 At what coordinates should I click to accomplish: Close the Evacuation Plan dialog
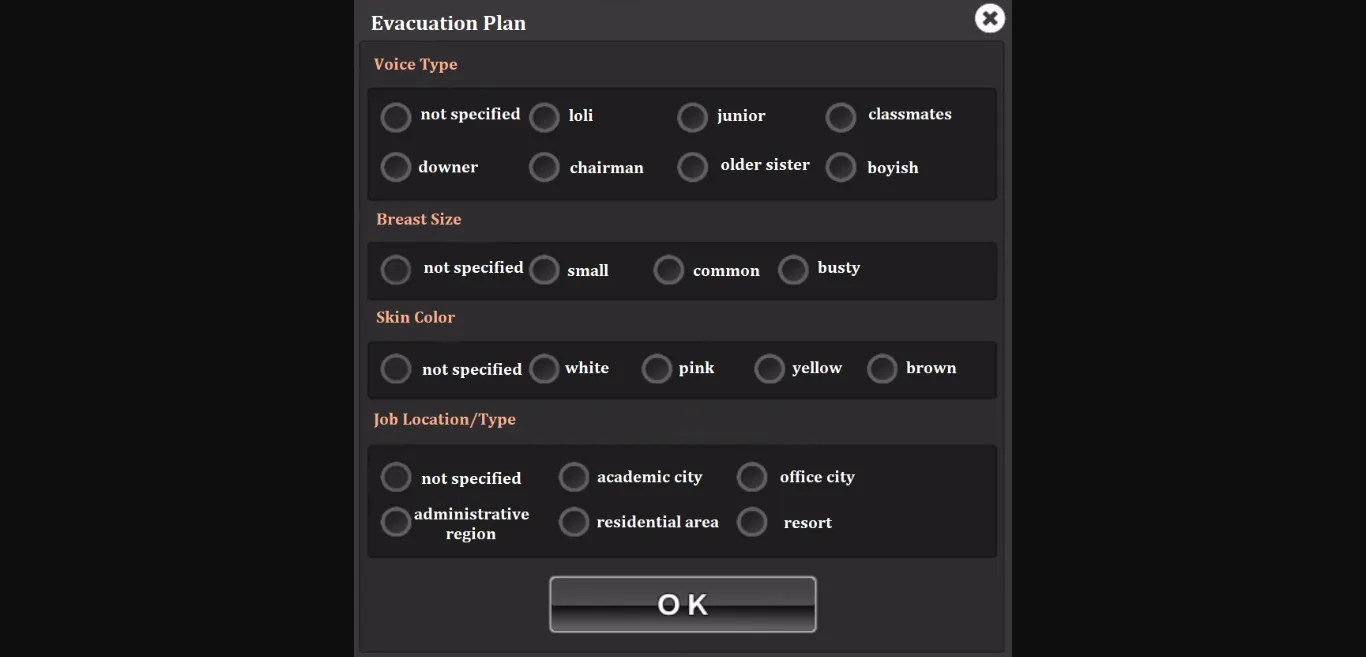pyautogui.click(x=989, y=18)
